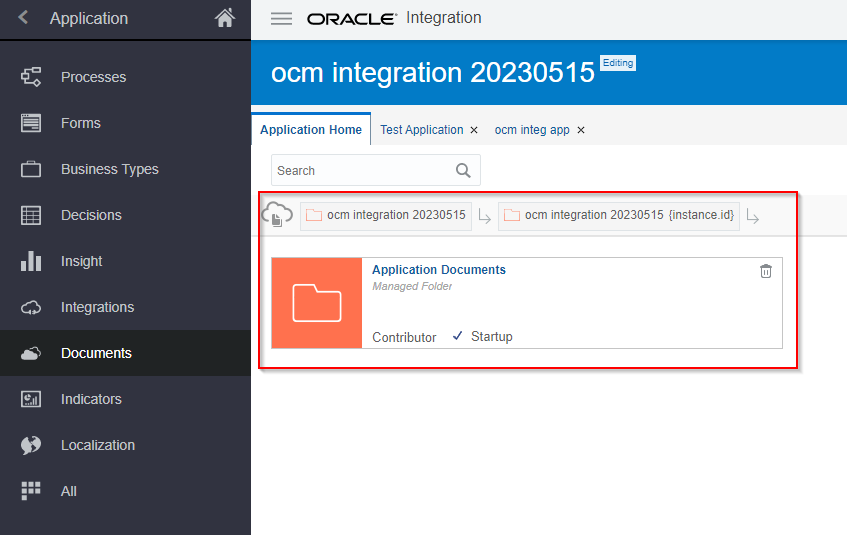Open the Application Documents folder link

point(439,270)
